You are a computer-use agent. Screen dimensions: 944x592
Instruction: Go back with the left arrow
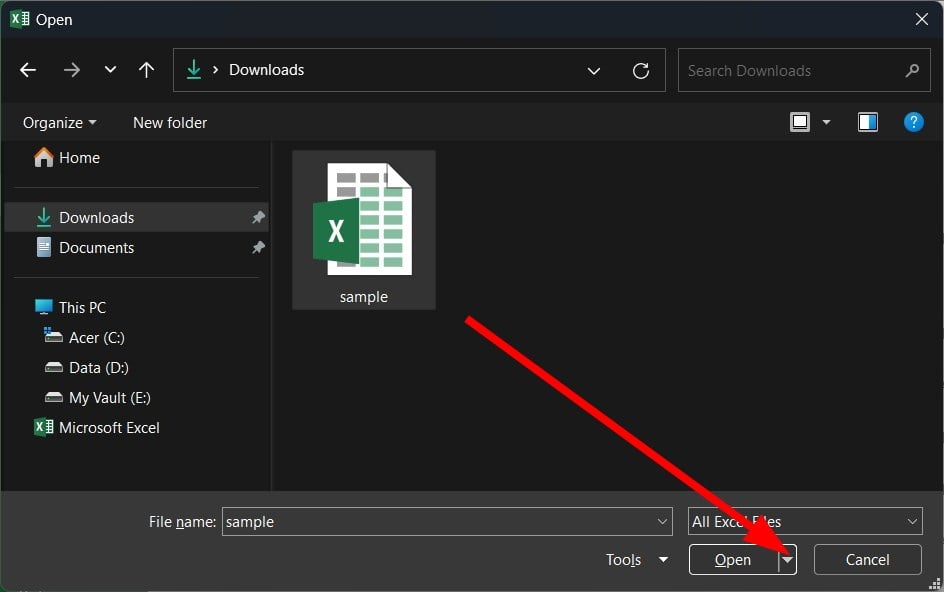[x=28, y=70]
